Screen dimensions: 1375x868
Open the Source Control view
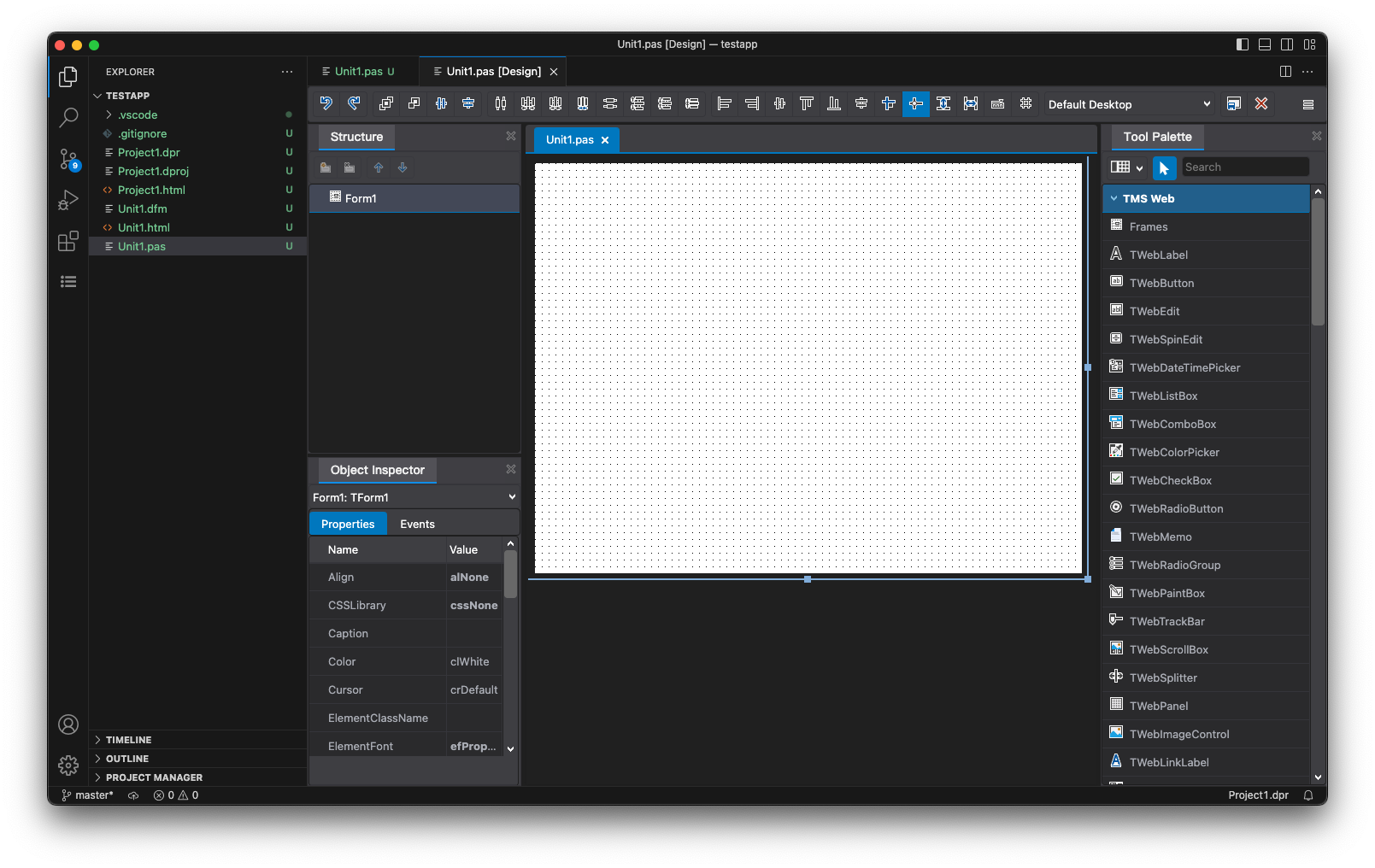[68, 159]
